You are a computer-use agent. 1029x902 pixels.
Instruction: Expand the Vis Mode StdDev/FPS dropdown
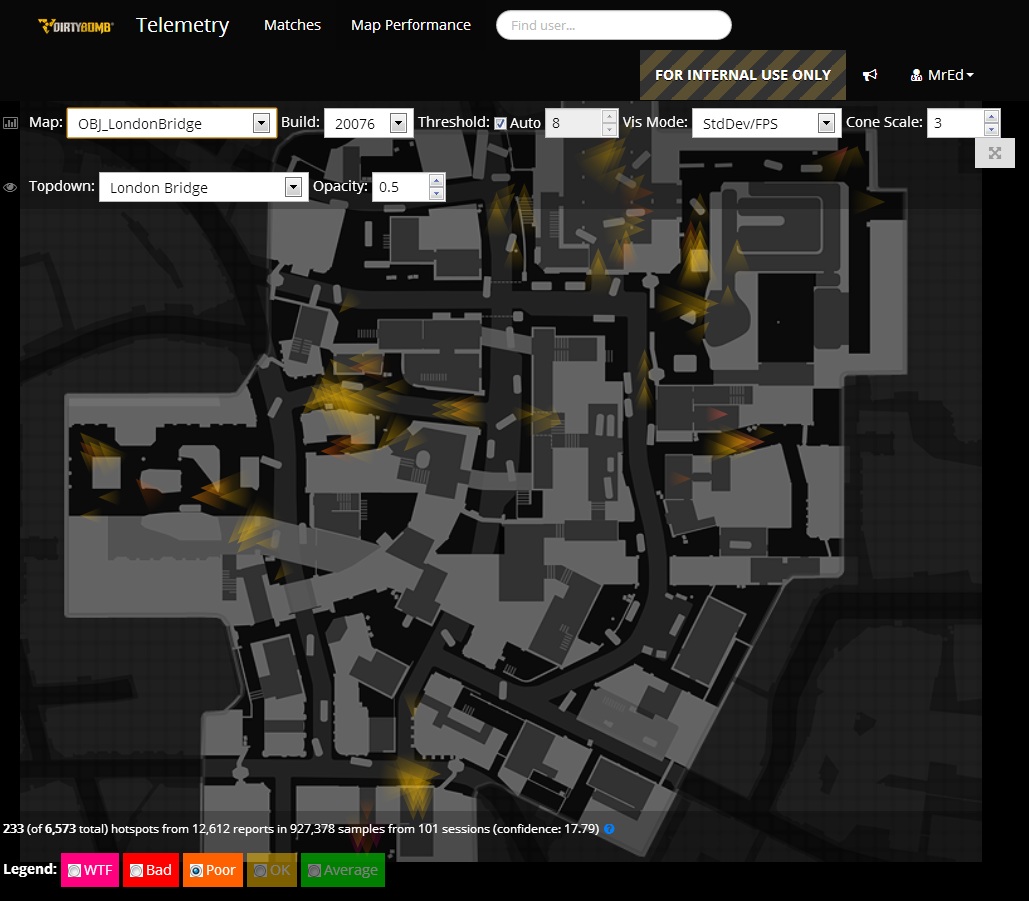pos(765,123)
